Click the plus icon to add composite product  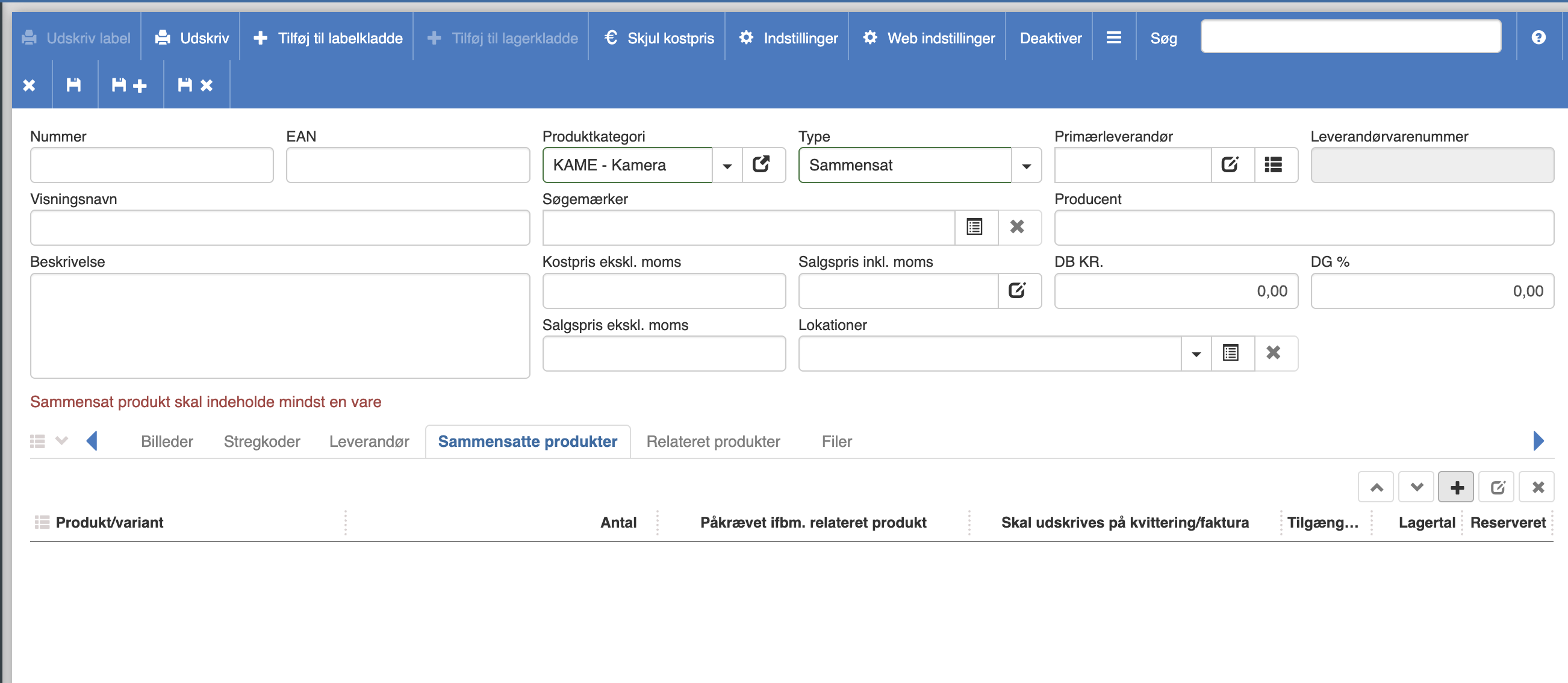(x=1456, y=487)
